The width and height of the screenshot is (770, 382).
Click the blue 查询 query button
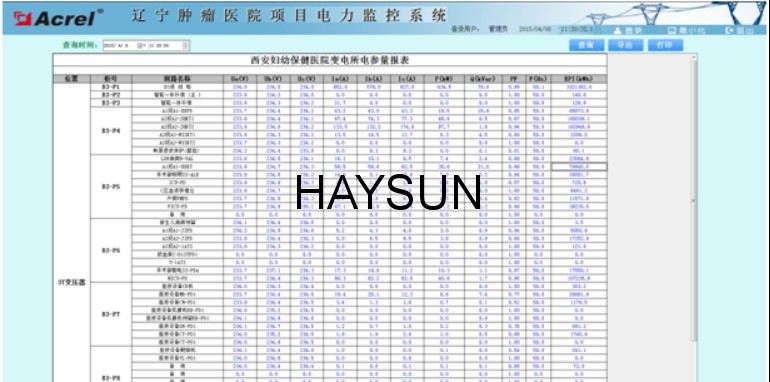(586, 45)
